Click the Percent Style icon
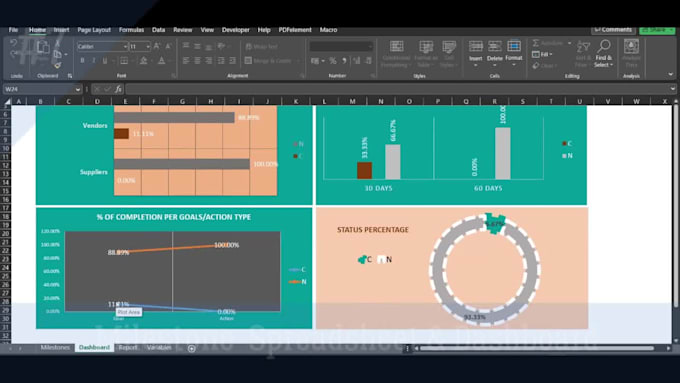680x383 pixels. coord(333,61)
